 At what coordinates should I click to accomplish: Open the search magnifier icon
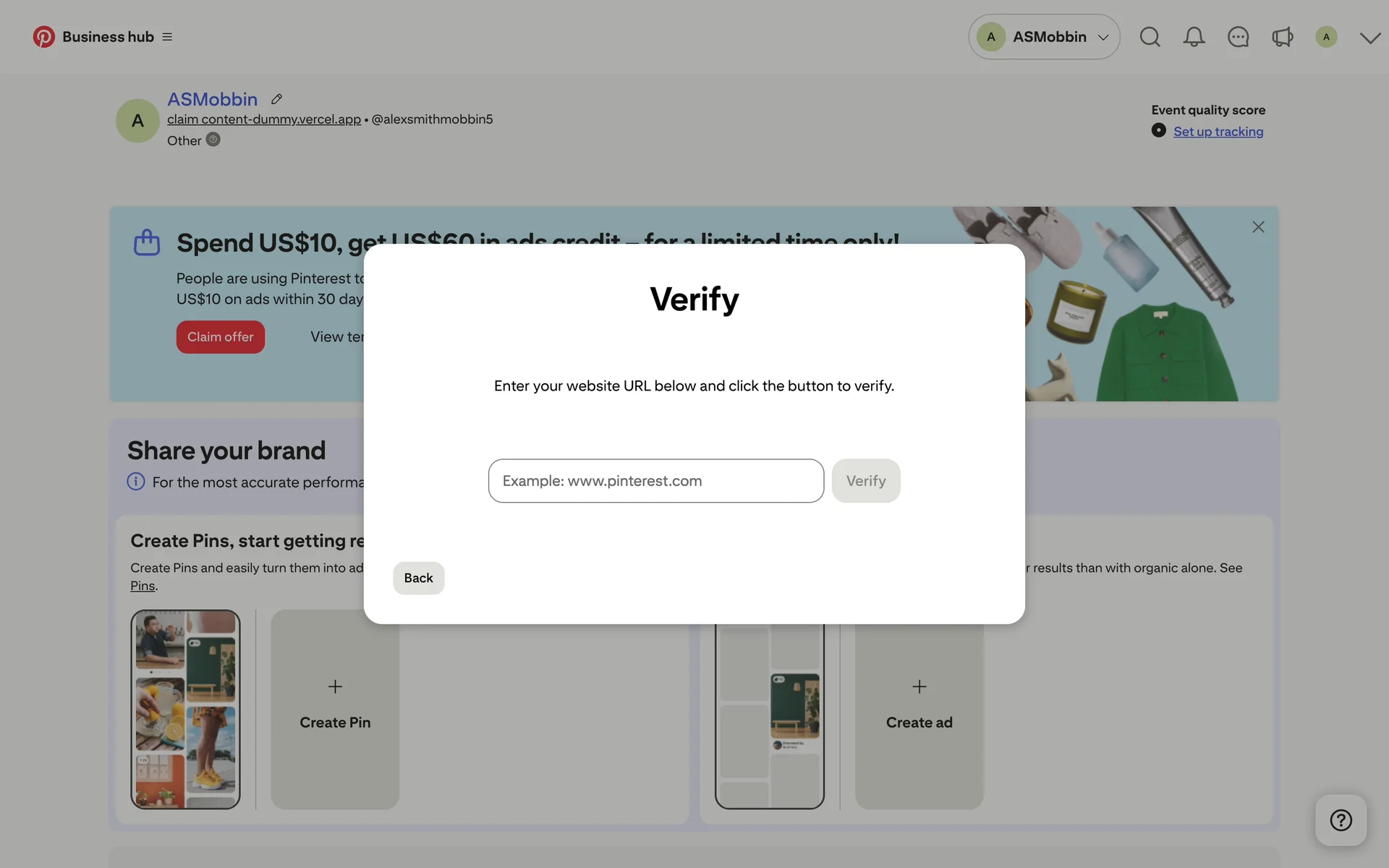pyautogui.click(x=1150, y=37)
